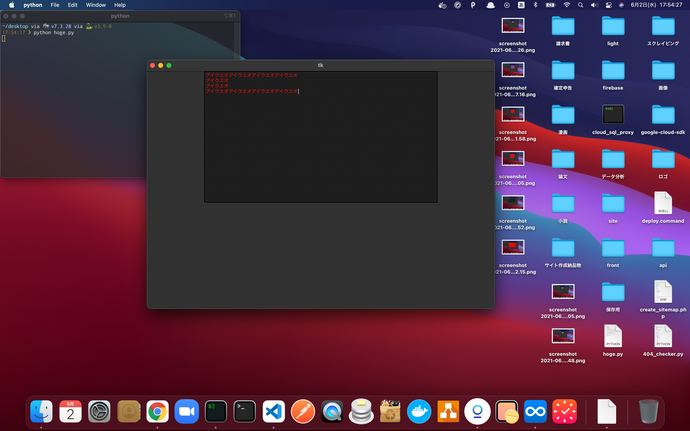Open the File menu
690x431 pixels.
54,5
